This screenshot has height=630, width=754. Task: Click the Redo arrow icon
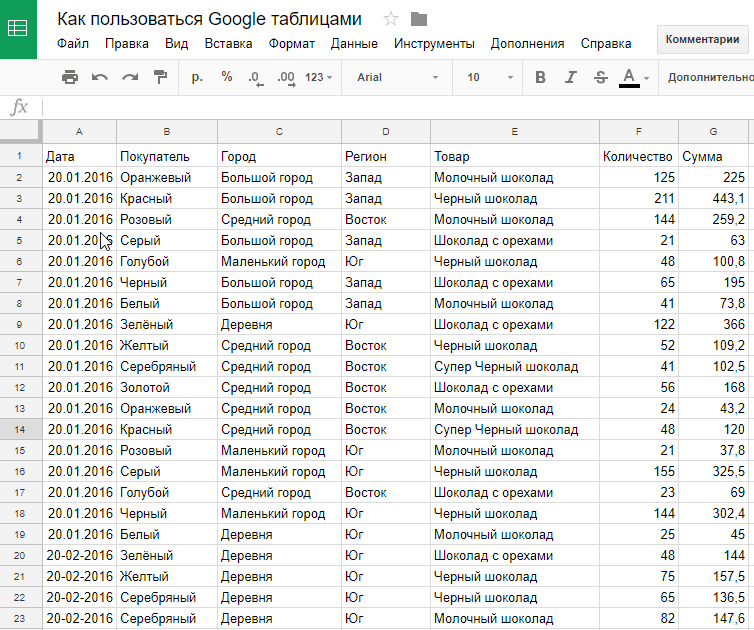(x=130, y=77)
